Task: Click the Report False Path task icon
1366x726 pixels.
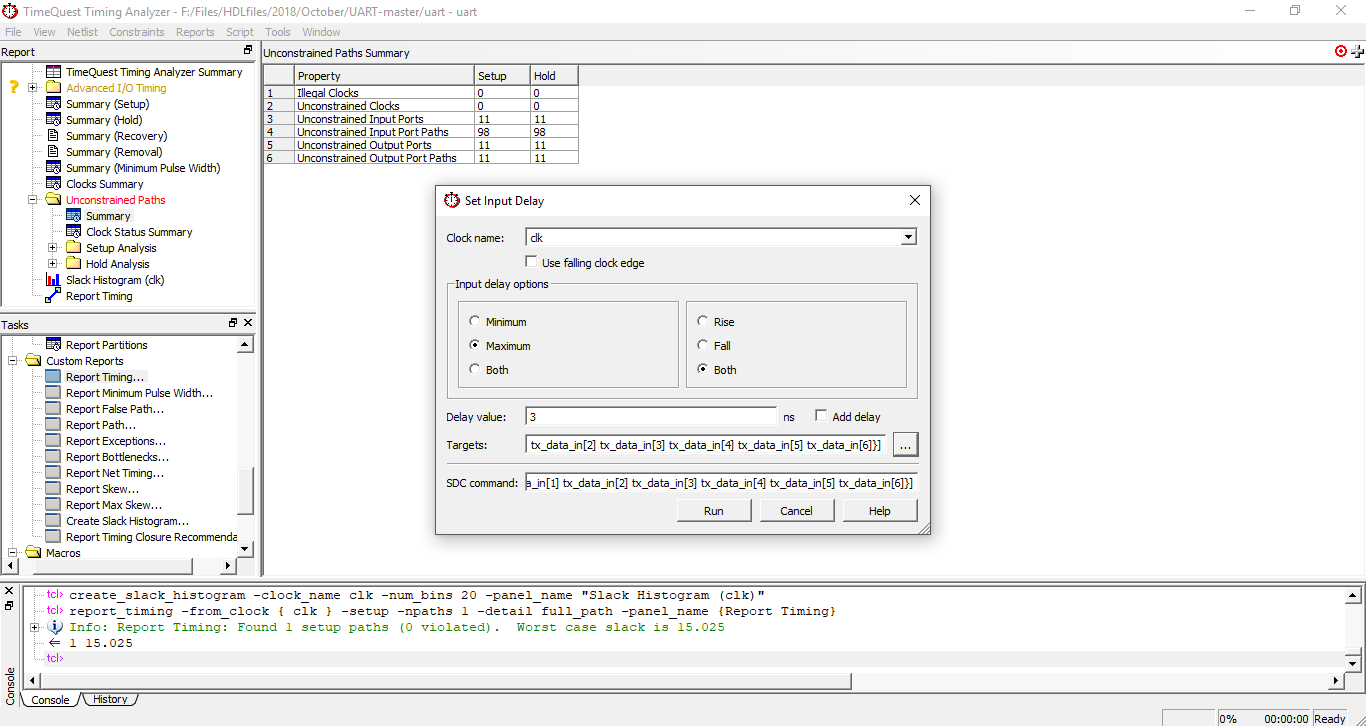Action: click(53, 409)
